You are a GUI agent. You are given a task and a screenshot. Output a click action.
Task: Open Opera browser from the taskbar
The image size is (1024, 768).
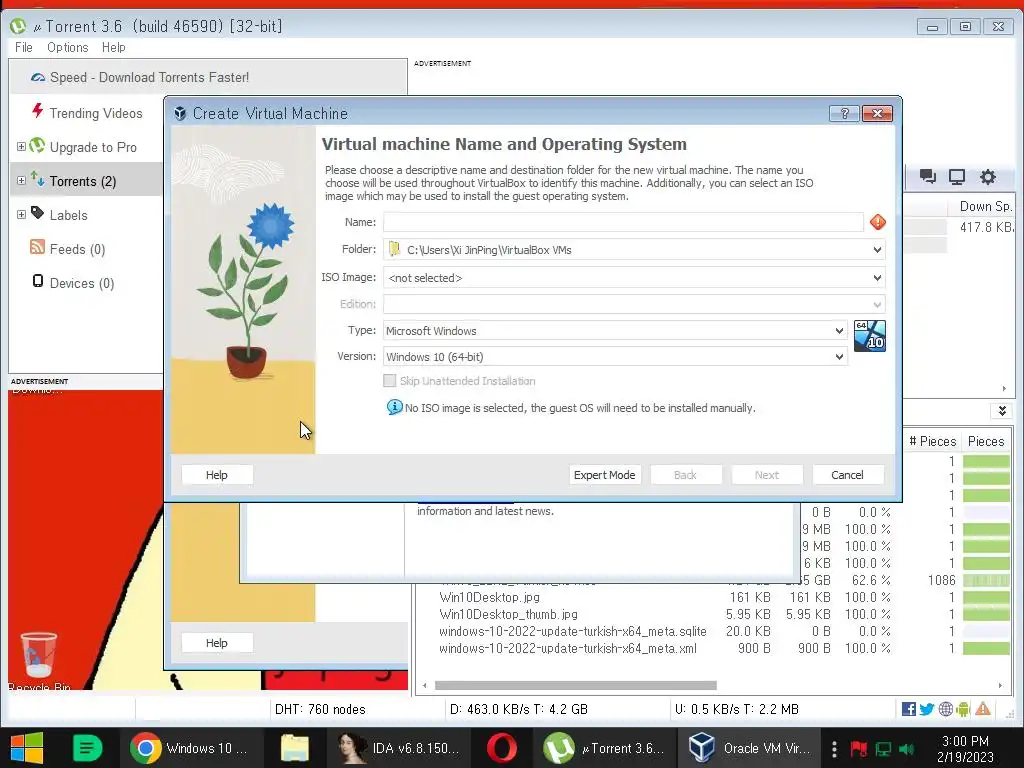click(502, 748)
